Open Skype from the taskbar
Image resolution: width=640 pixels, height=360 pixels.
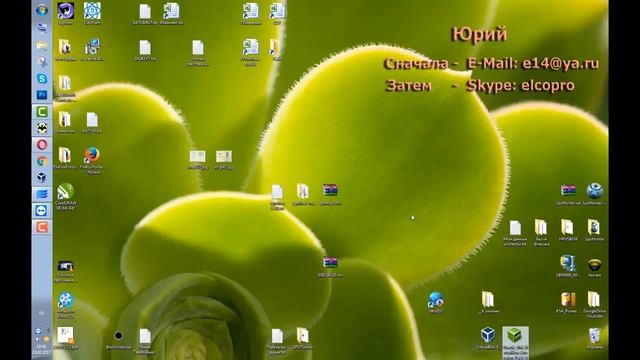pos(42,78)
